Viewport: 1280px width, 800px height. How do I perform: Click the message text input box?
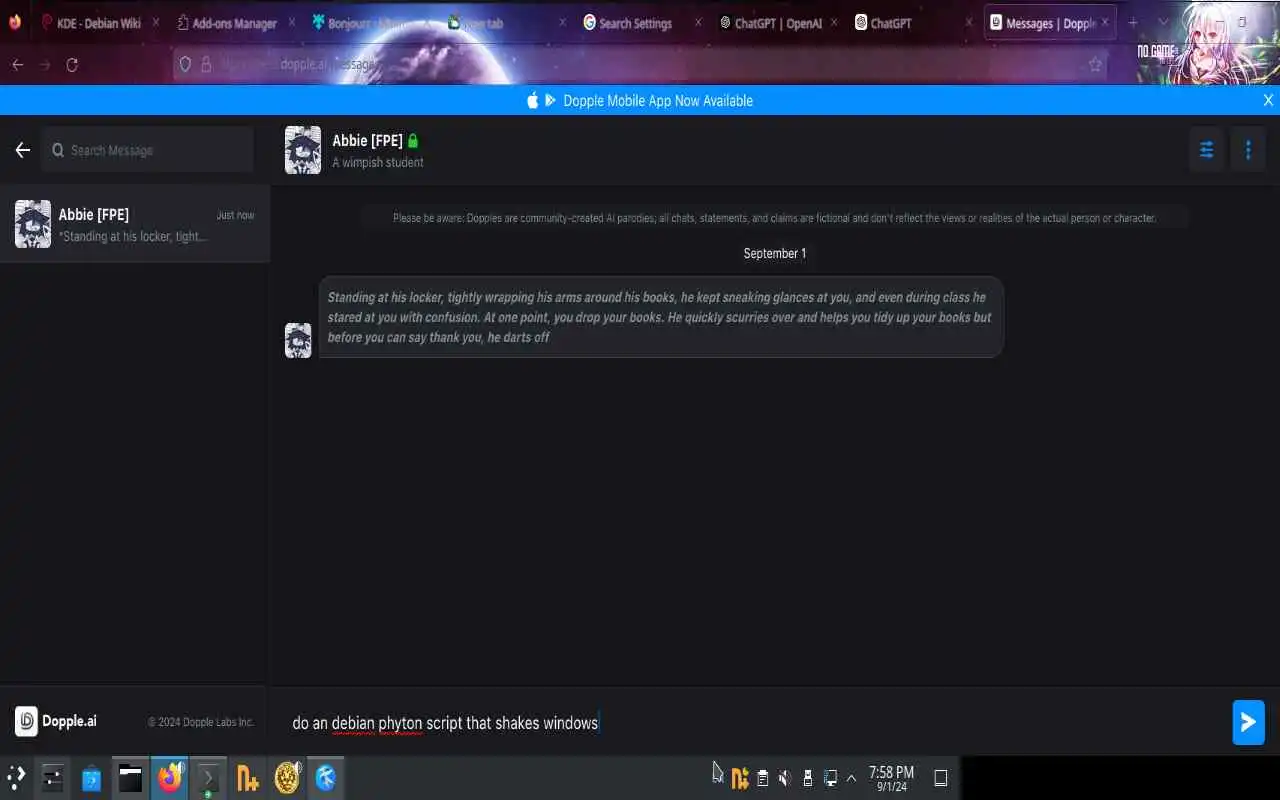click(x=750, y=722)
